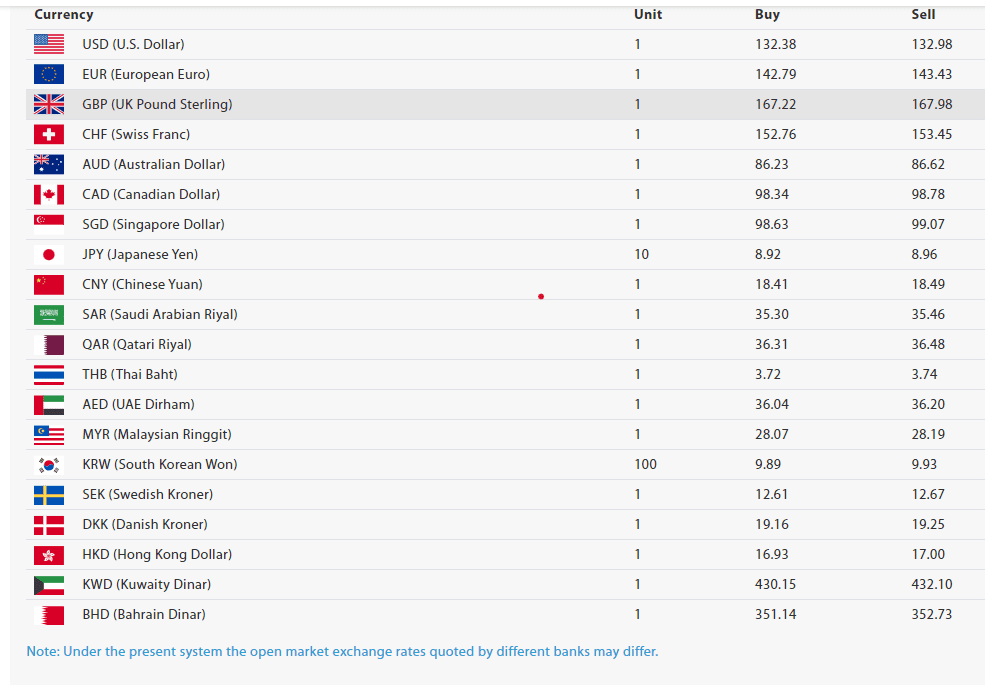The height and width of the screenshot is (685, 985).
Task: Select the Japanese flag icon
Action: [x=48, y=254]
